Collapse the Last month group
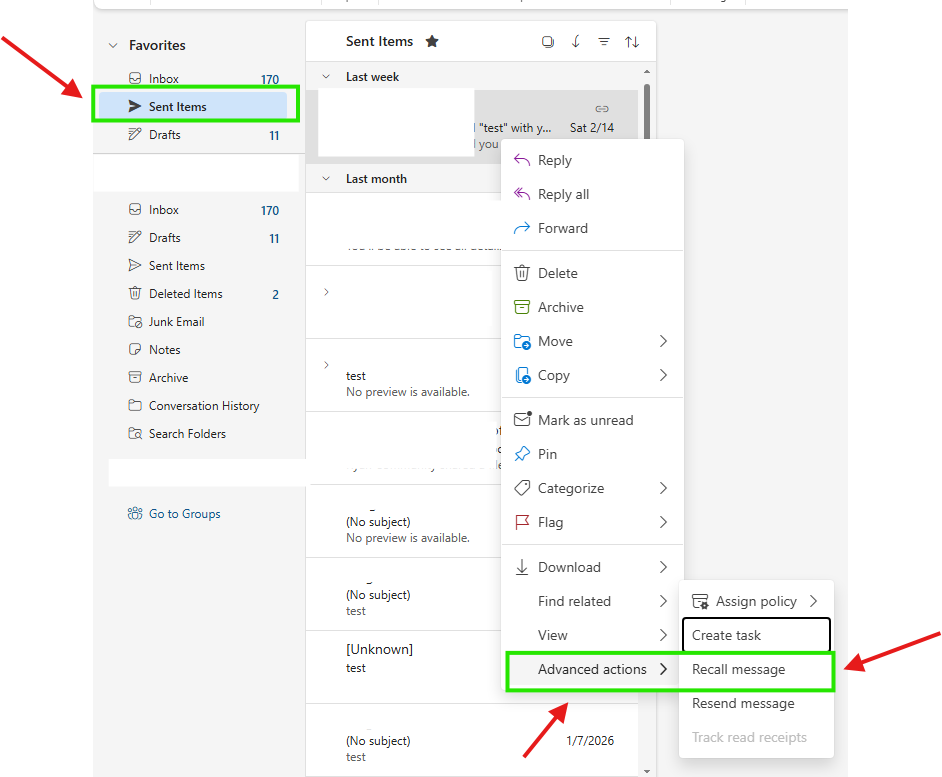Screen dimensions: 942x777 tap(326, 179)
